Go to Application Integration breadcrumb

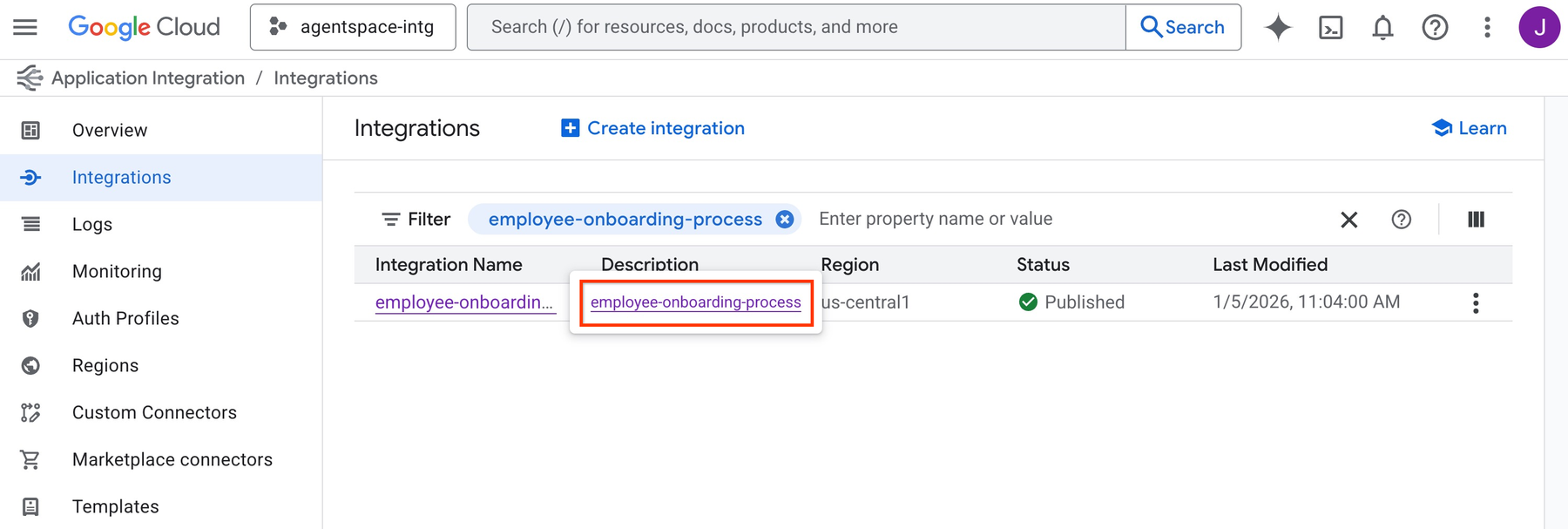coord(148,78)
